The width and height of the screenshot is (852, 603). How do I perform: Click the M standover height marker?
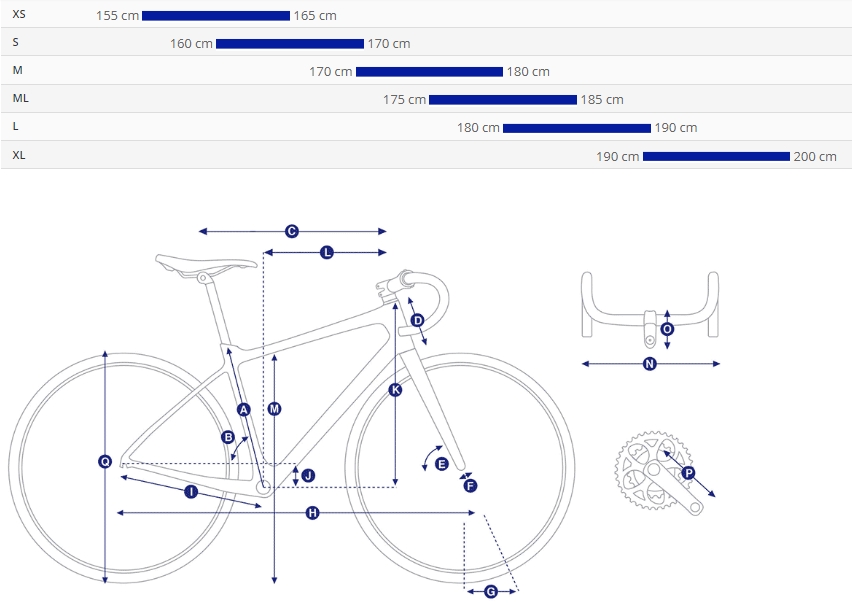tap(274, 409)
